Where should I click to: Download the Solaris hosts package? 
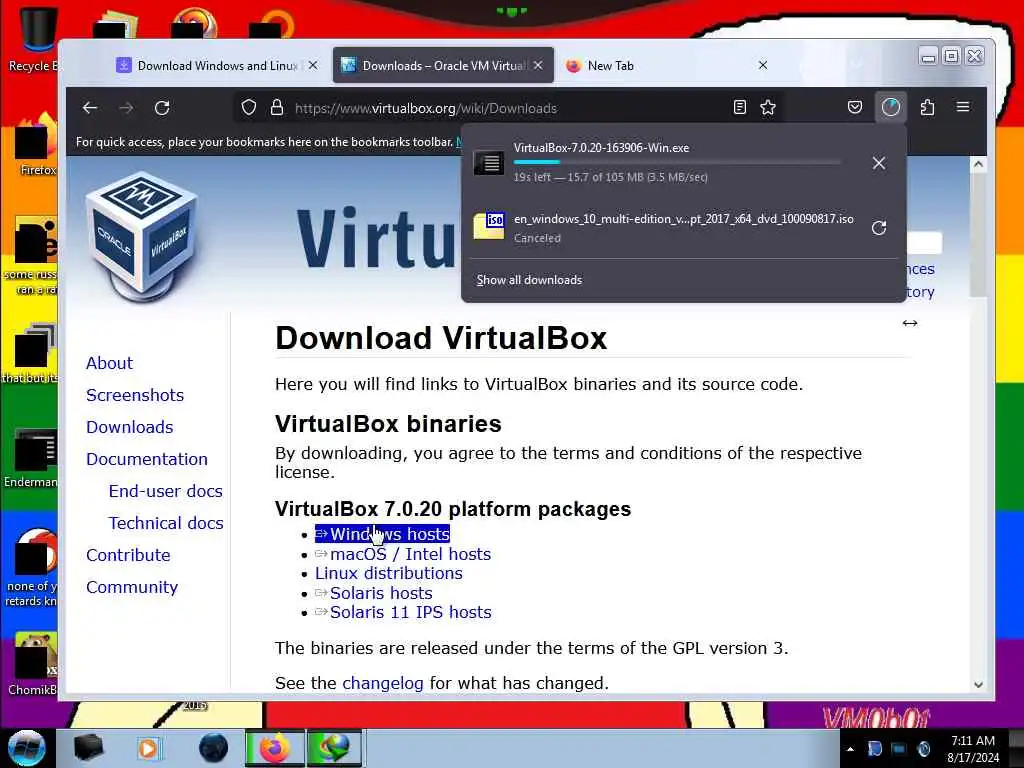pyautogui.click(x=374, y=593)
